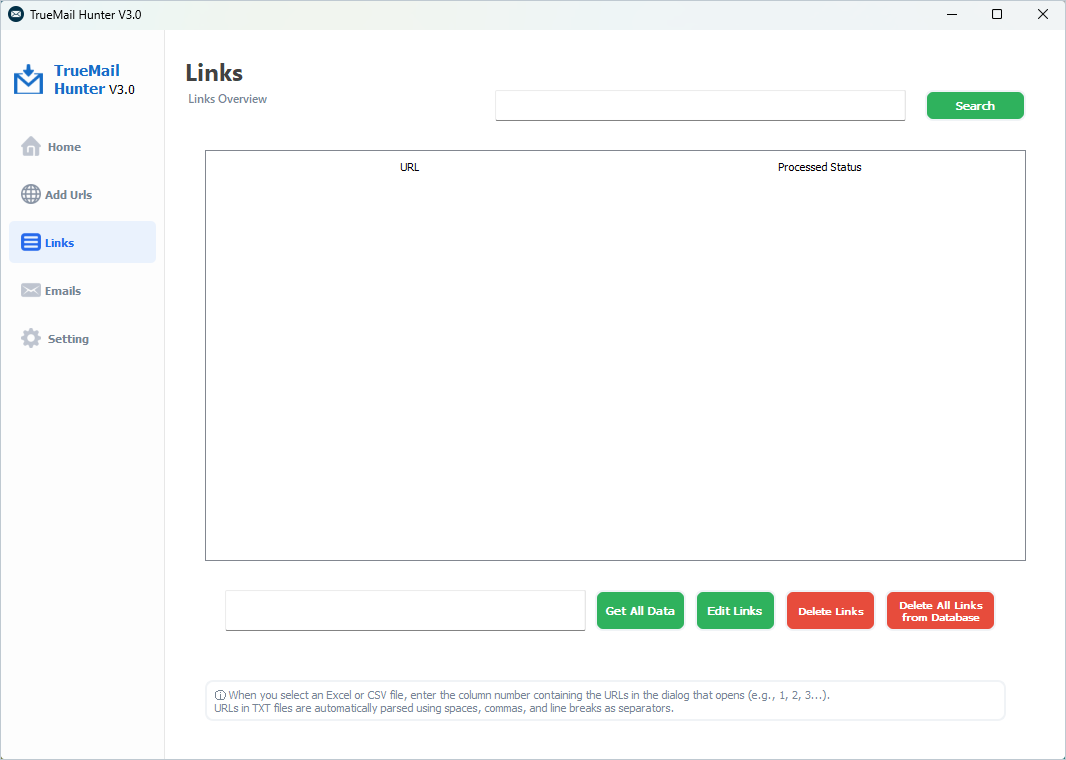1066x760 pixels.
Task: Focus the search text field
Action: click(700, 105)
